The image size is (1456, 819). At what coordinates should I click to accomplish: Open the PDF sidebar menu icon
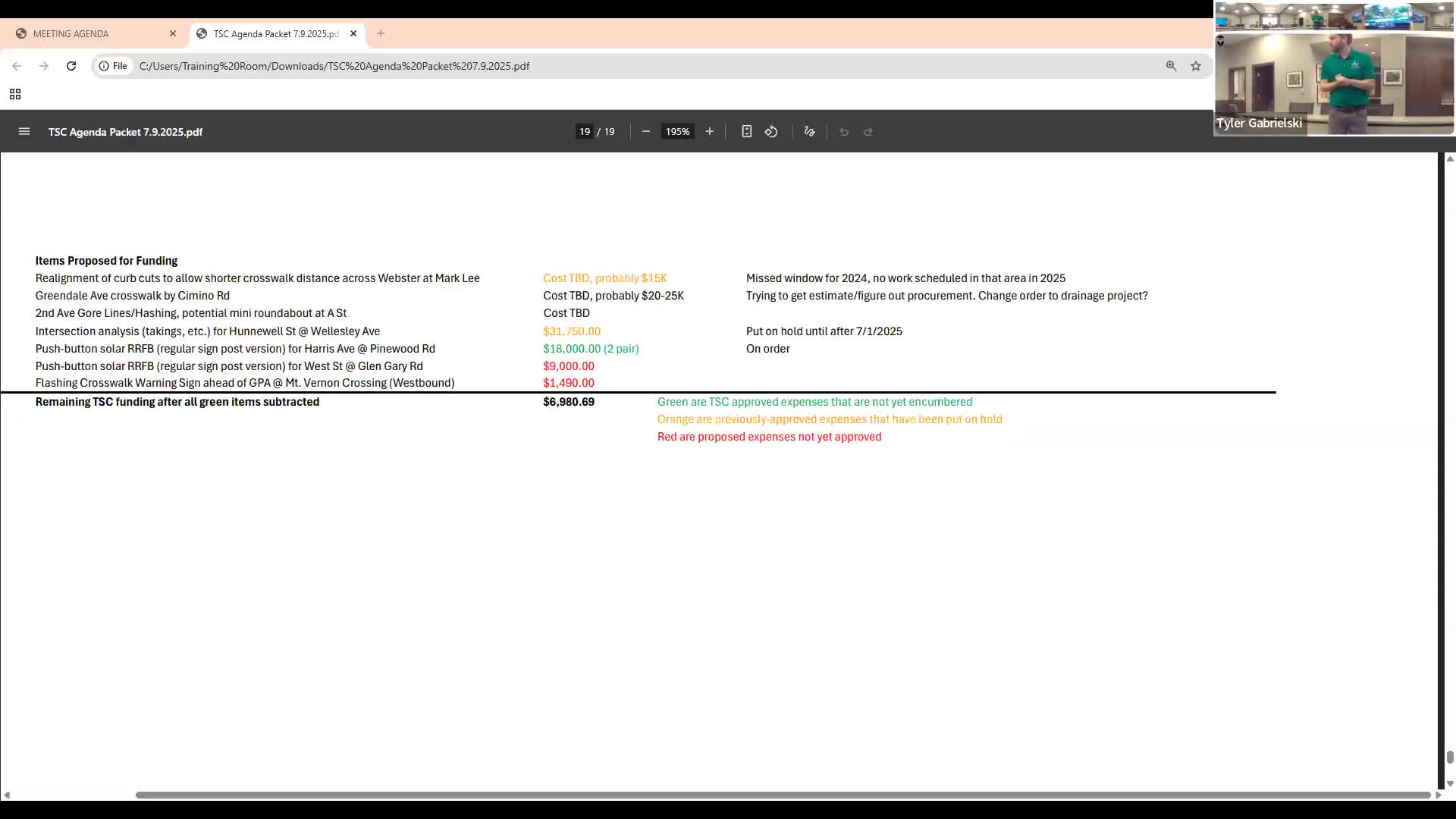24,132
